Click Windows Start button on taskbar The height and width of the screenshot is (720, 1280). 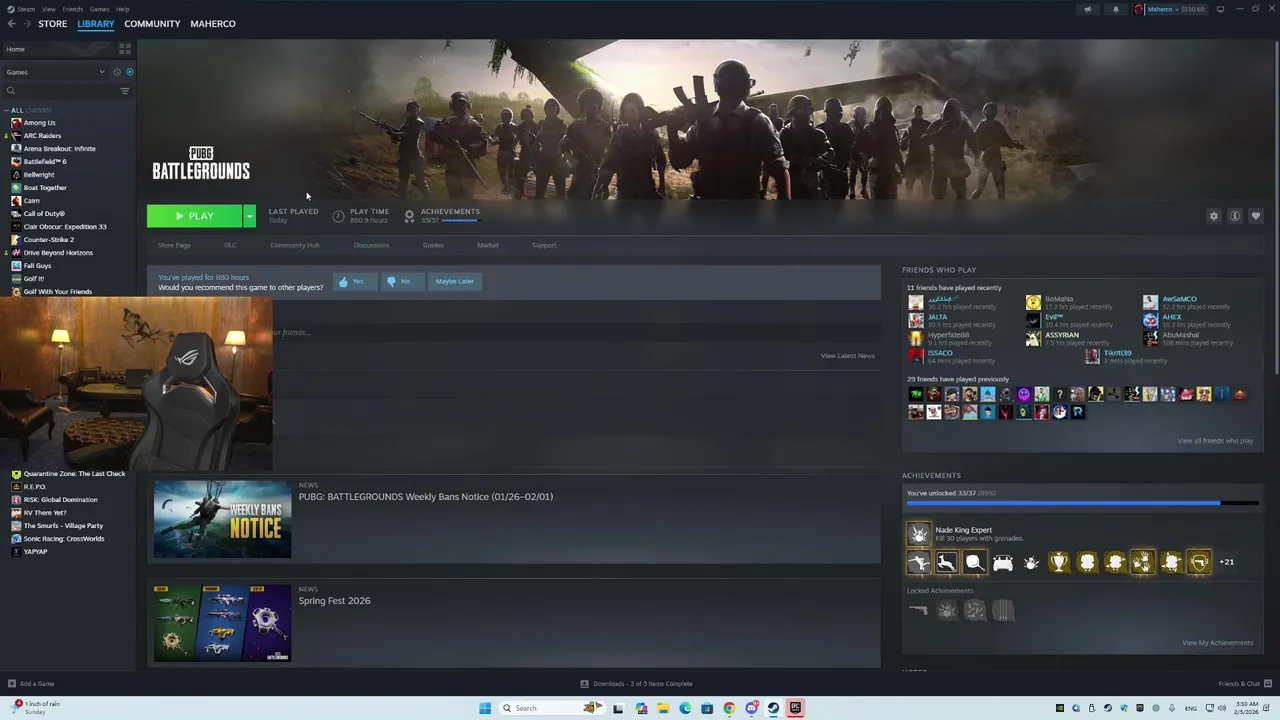point(485,708)
